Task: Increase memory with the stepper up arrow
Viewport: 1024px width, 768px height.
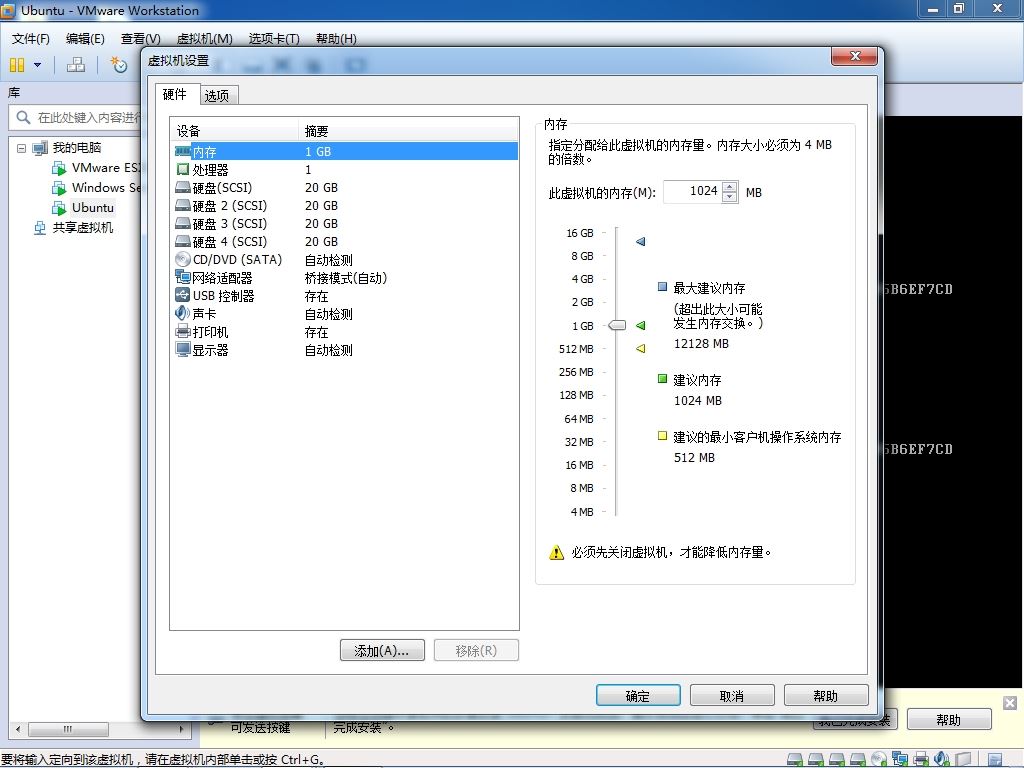Action: pyautogui.click(x=730, y=187)
